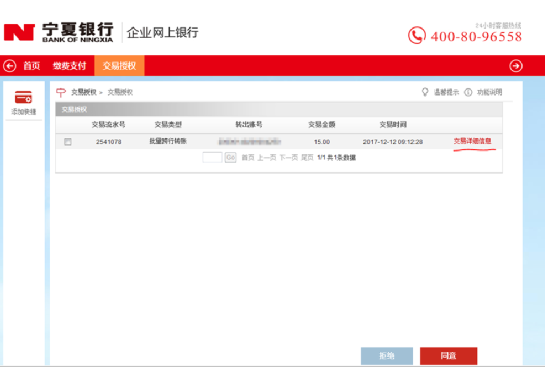
Task: Click the breadcrumb signpost icon
Action: click(61, 92)
